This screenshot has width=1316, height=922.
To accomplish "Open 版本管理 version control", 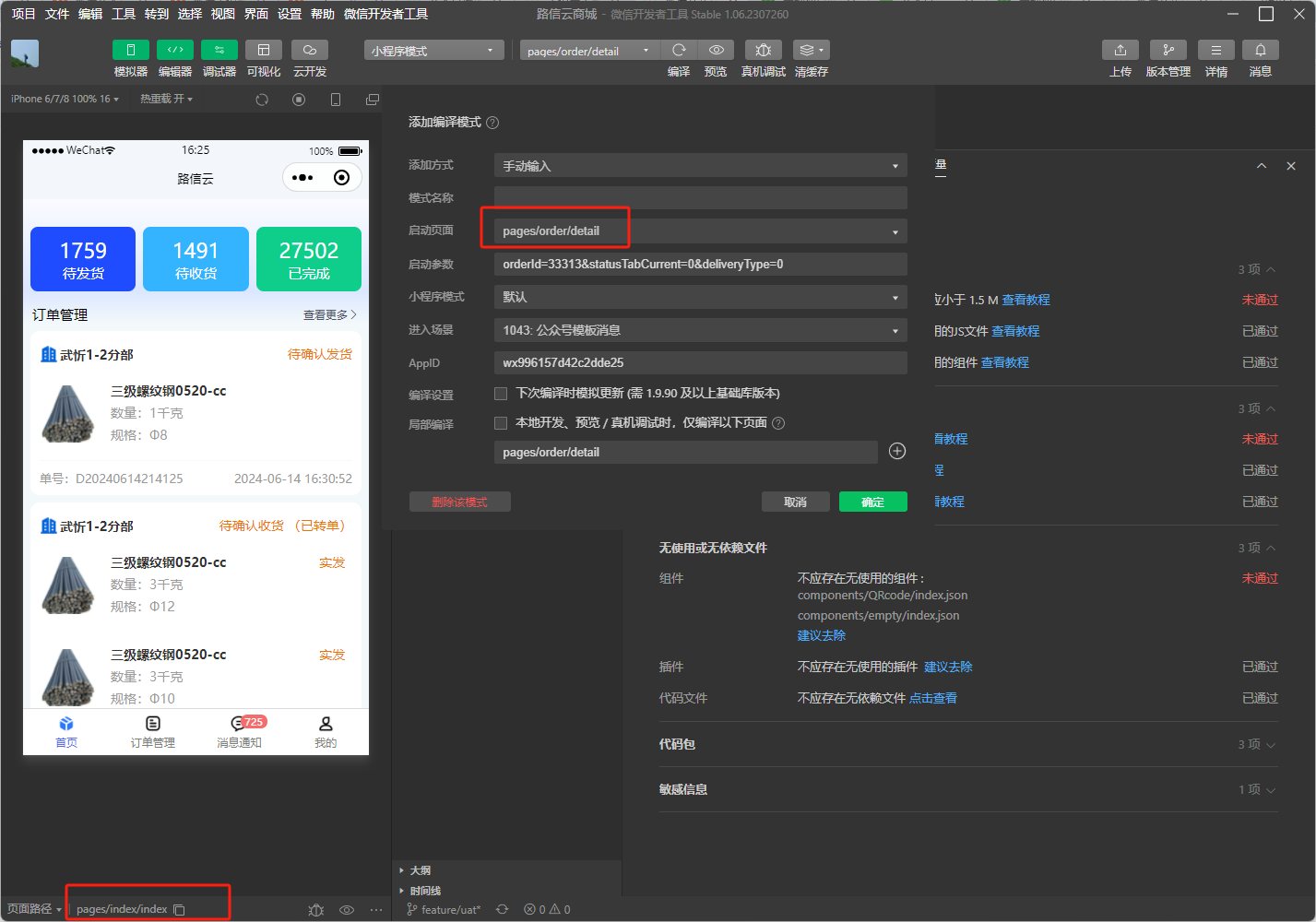I will [x=1168, y=50].
